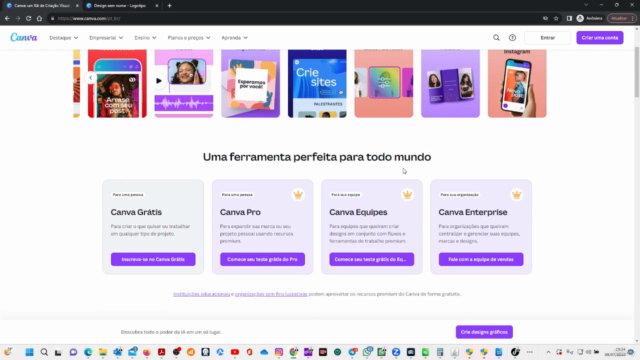
Task: Click the Para sua equipe label
Action: click(x=346, y=195)
